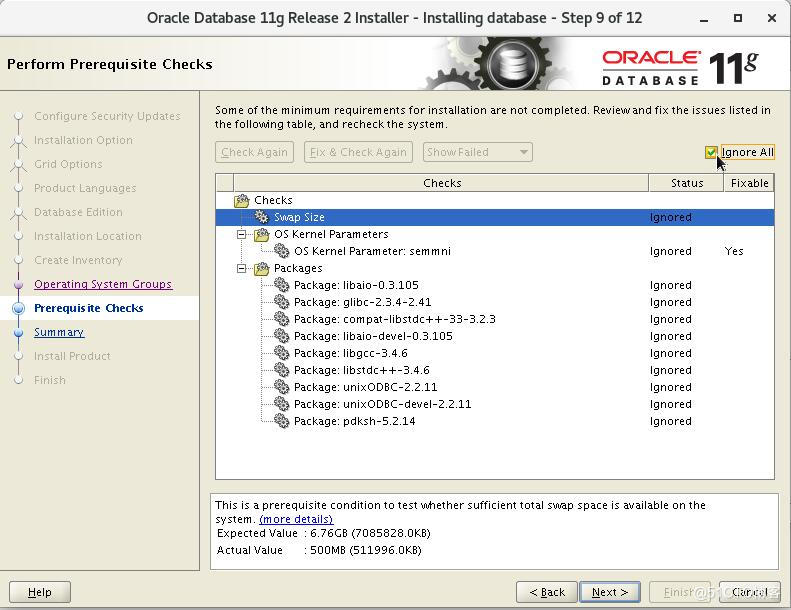Click the gear icon for unixODBC-devel-2.2.11
This screenshot has width=791, height=610.
click(281, 404)
